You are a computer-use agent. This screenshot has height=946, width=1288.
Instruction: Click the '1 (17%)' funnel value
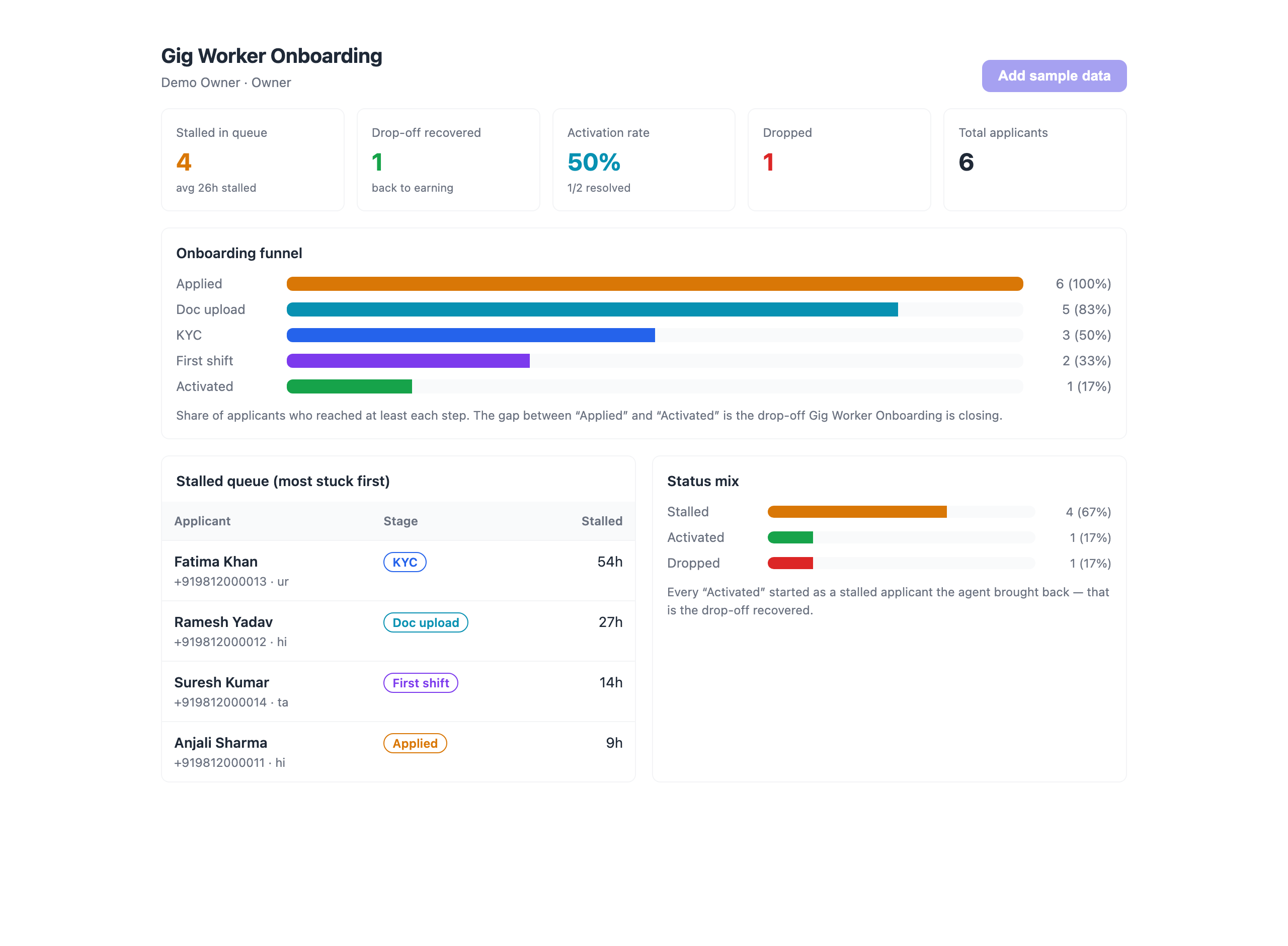pyautogui.click(x=1088, y=386)
